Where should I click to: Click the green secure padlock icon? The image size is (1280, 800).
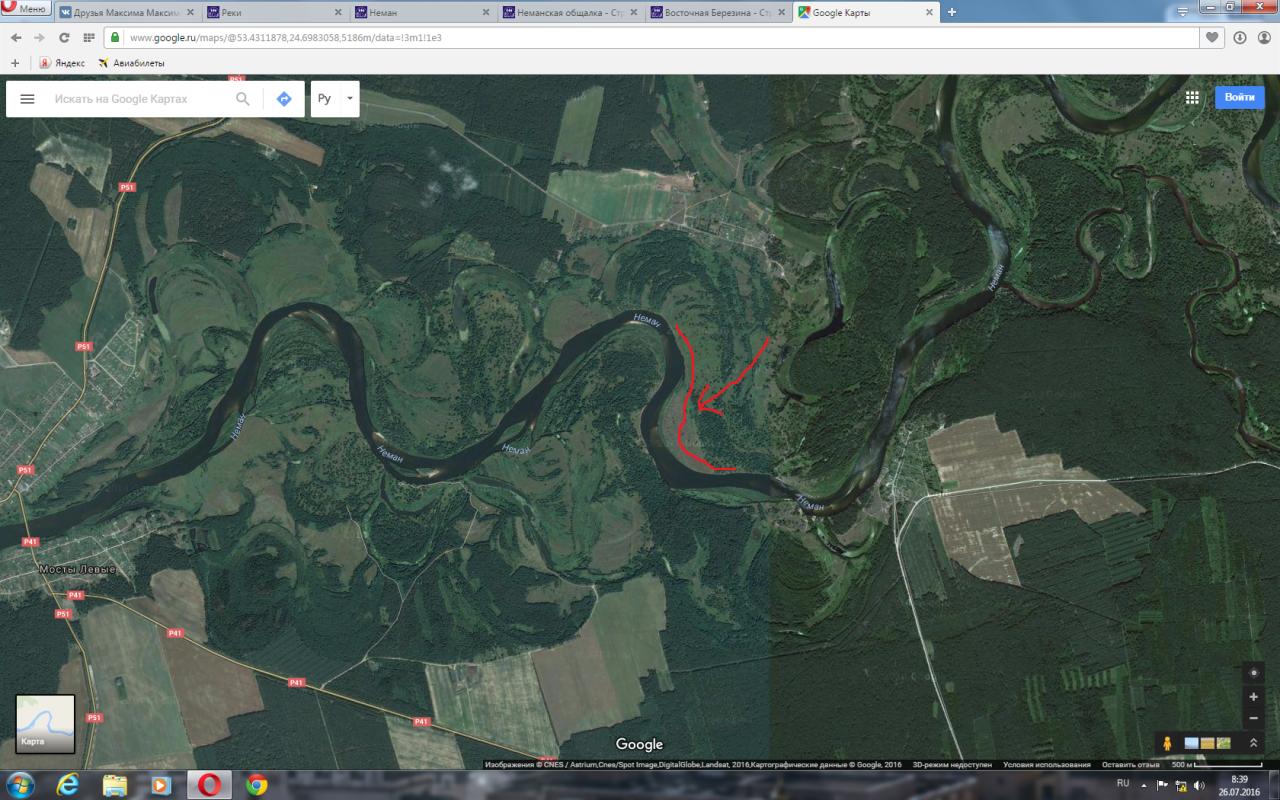[116, 37]
